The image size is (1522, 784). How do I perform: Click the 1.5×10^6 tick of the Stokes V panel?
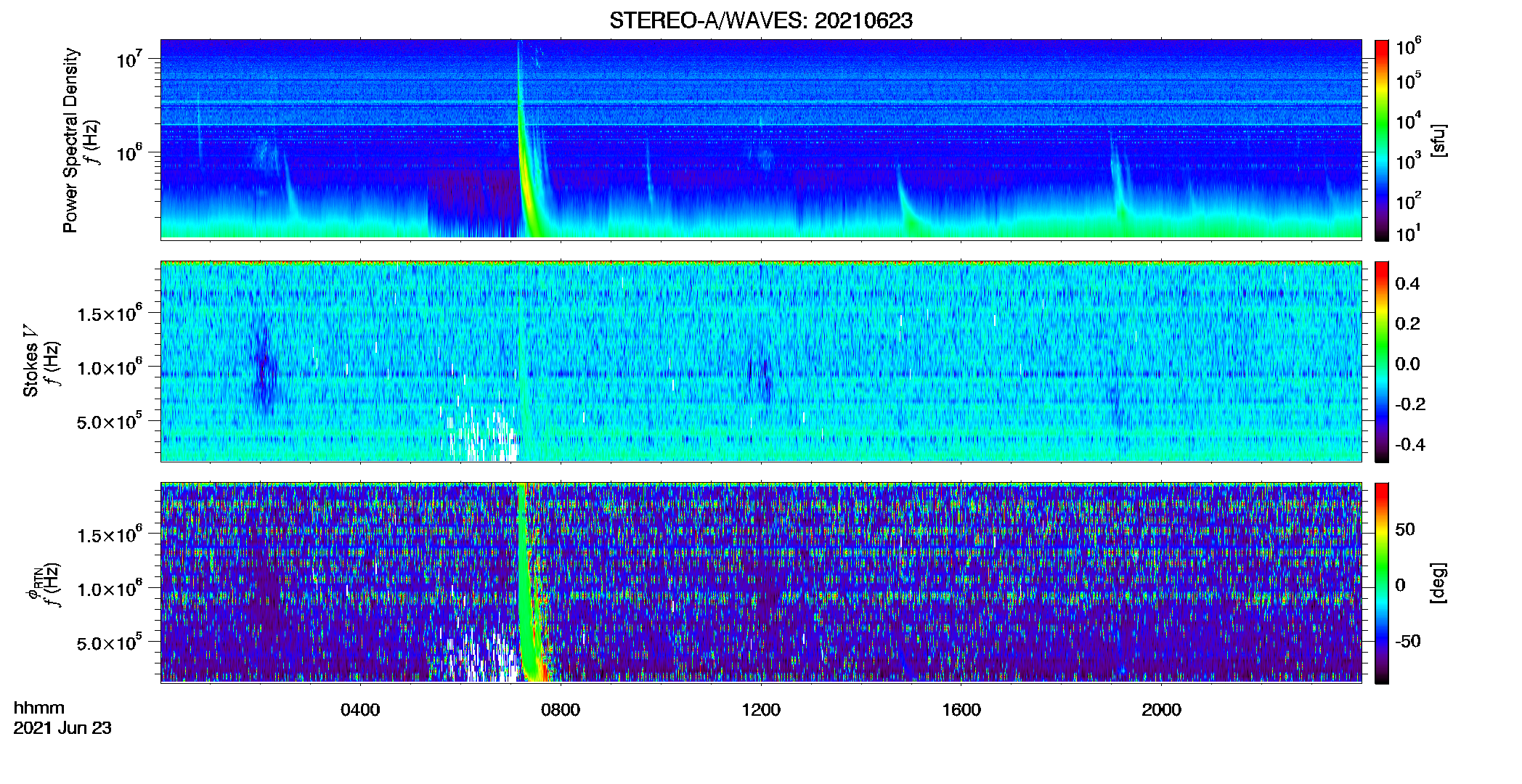pyautogui.click(x=110, y=314)
